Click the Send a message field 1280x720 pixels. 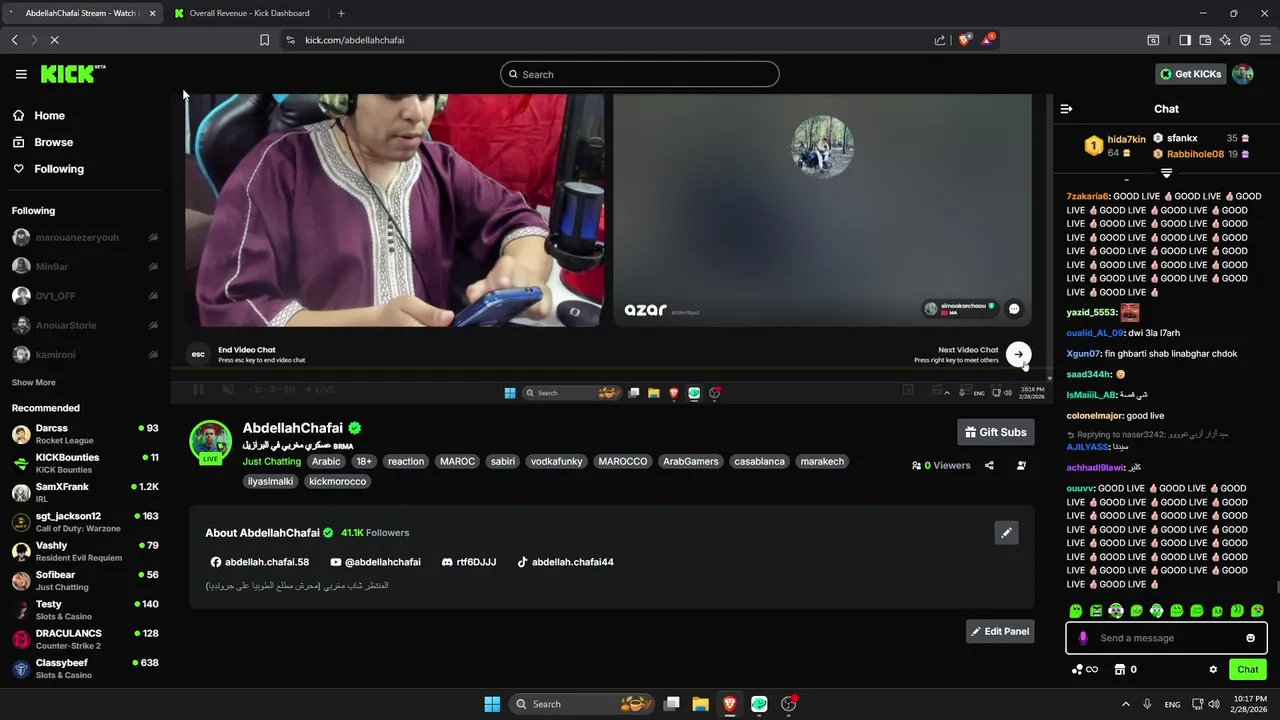[x=1166, y=638]
